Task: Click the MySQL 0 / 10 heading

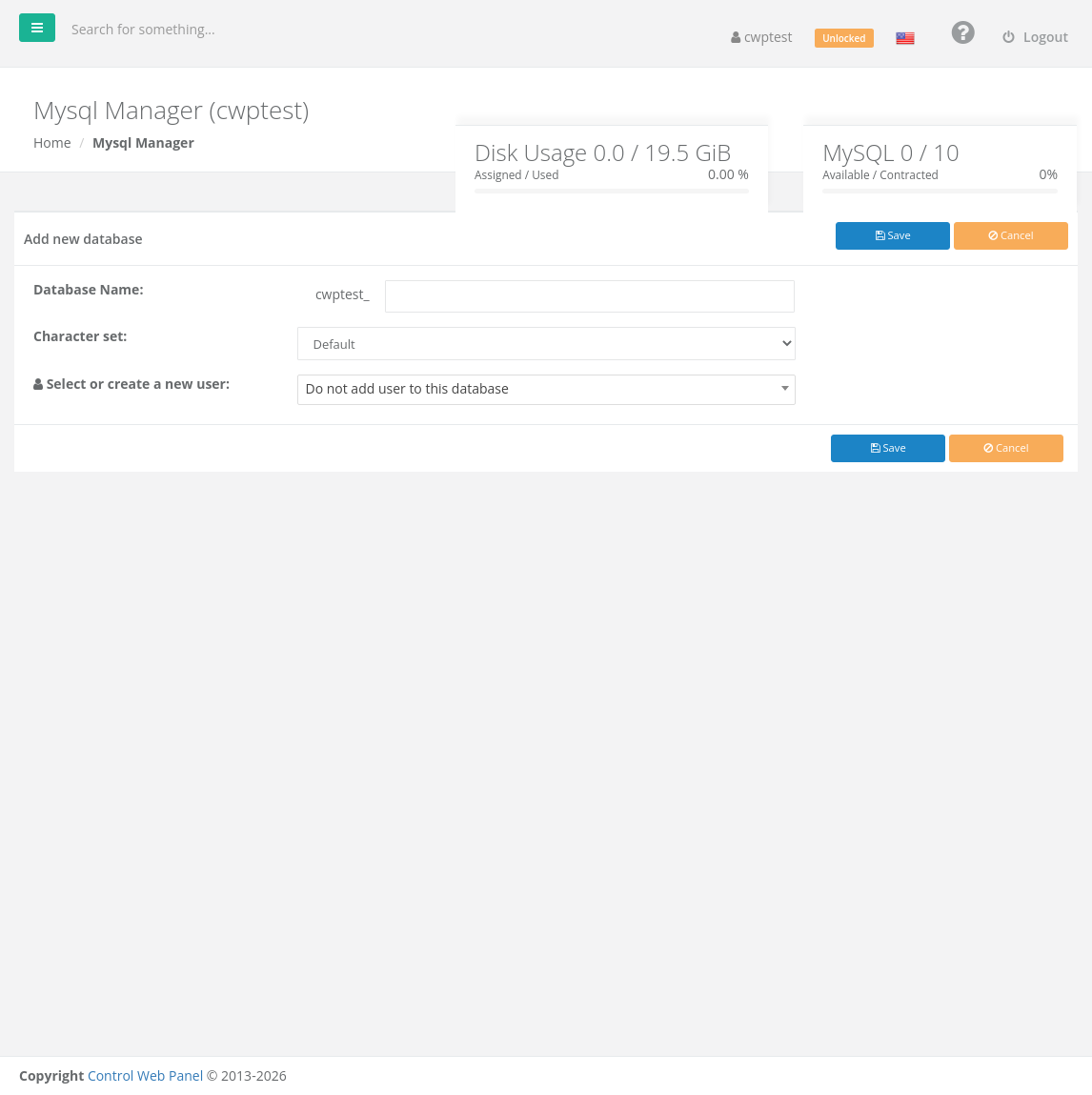Action: (890, 152)
